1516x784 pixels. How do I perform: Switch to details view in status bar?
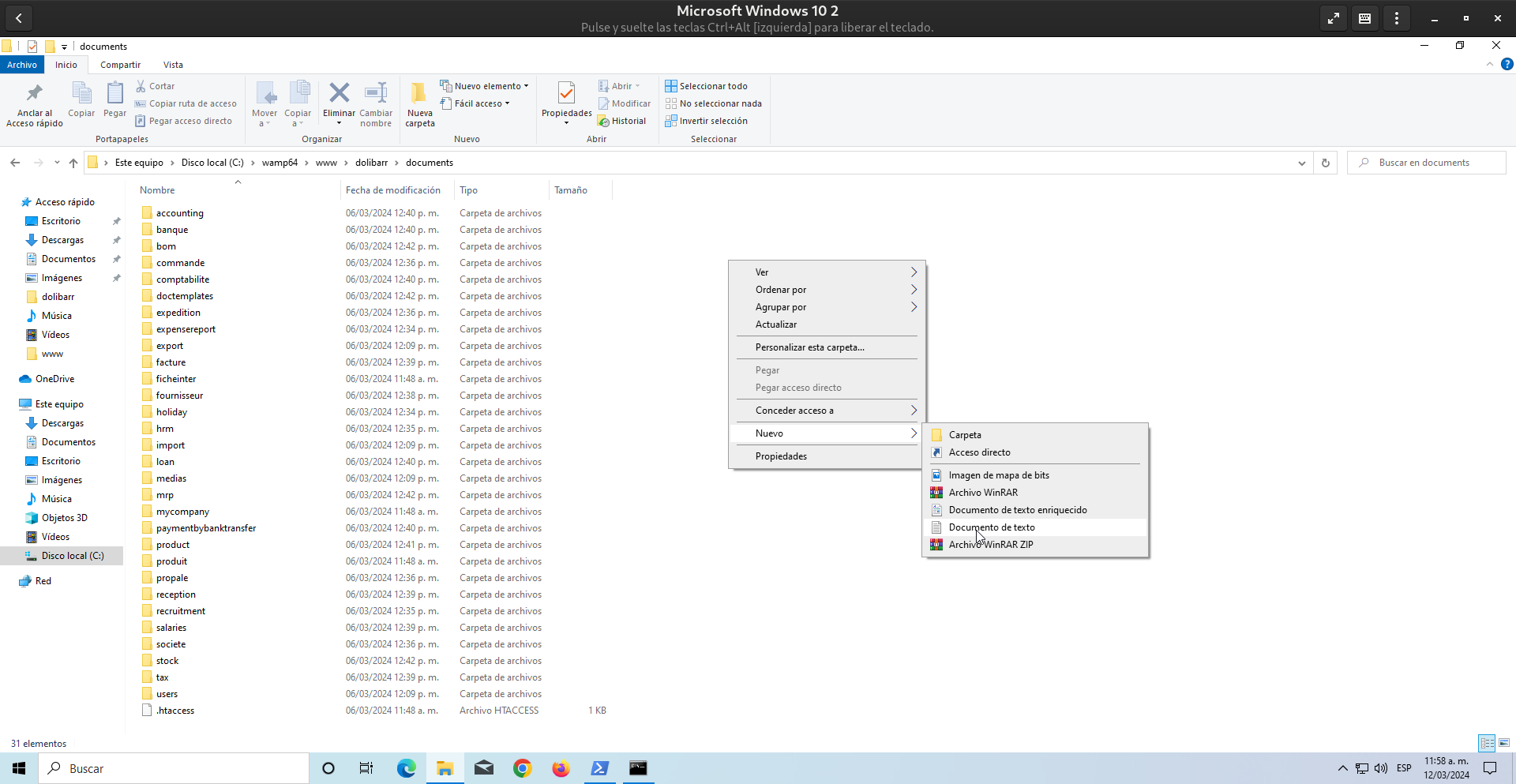(x=1487, y=743)
